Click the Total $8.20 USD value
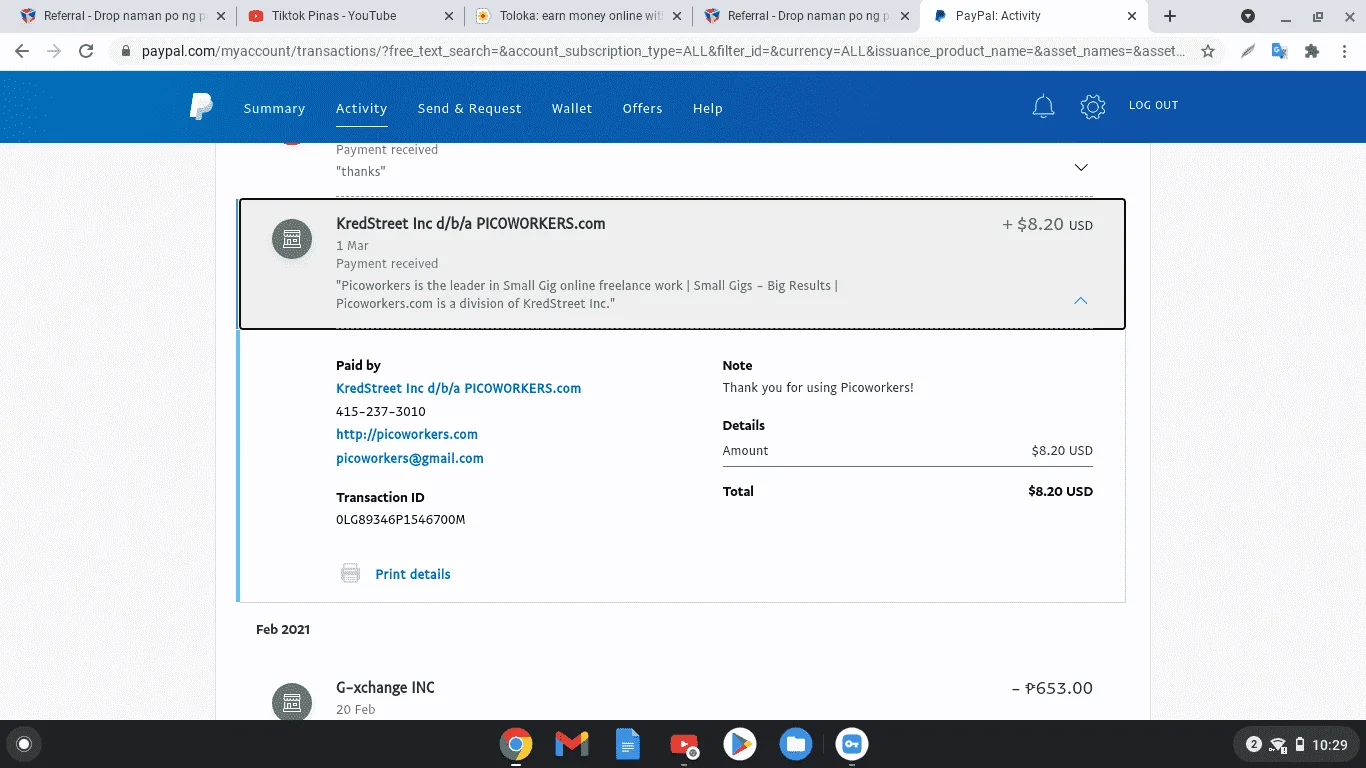 click(1060, 492)
